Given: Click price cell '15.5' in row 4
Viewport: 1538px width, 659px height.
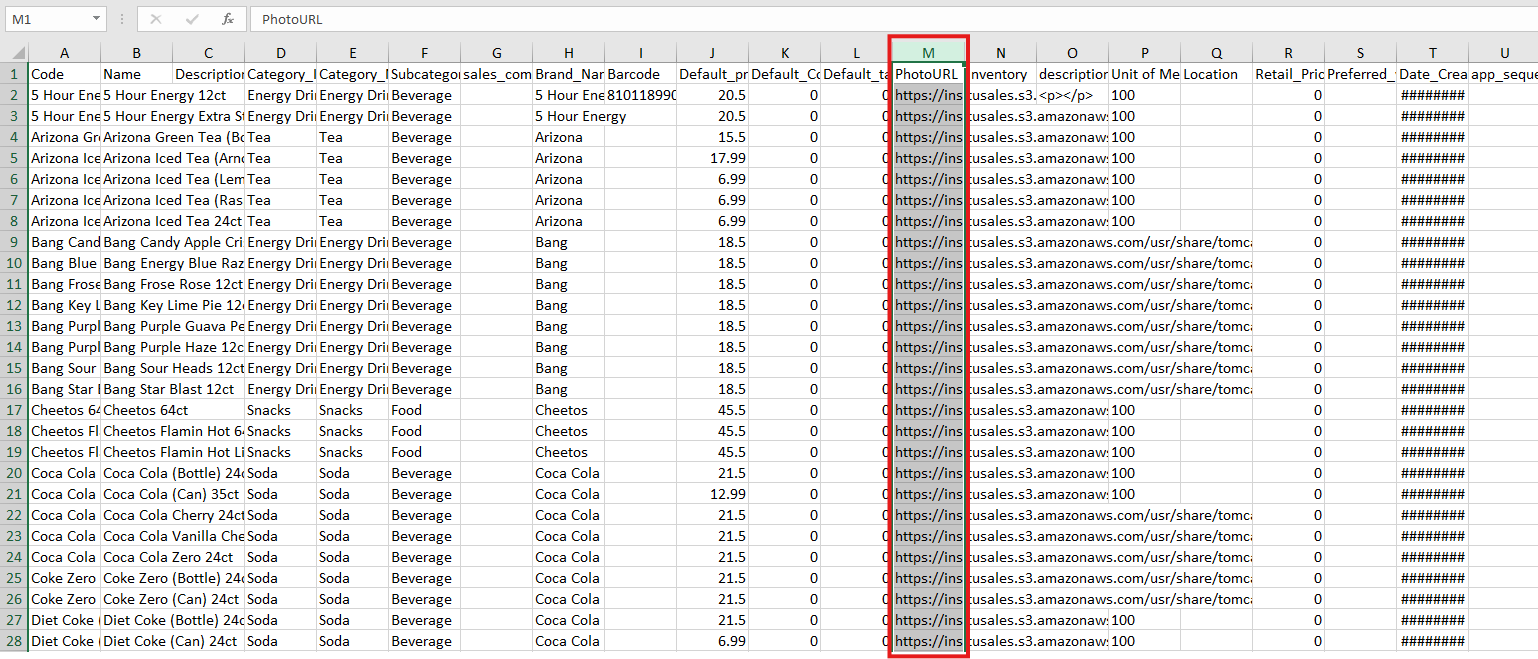Looking at the screenshot, I should coord(713,137).
